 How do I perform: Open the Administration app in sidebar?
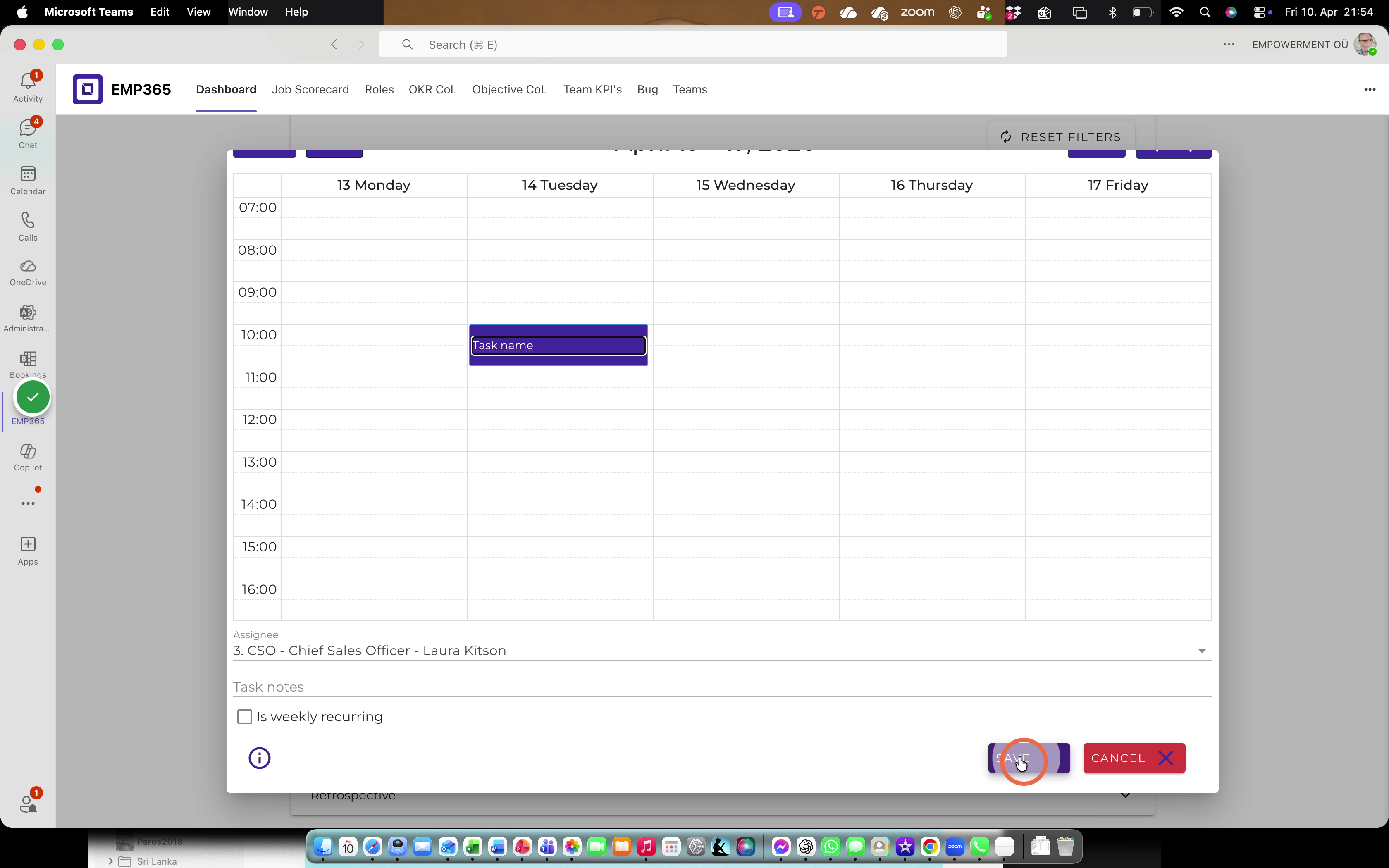pyautogui.click(x=28, y=318)
